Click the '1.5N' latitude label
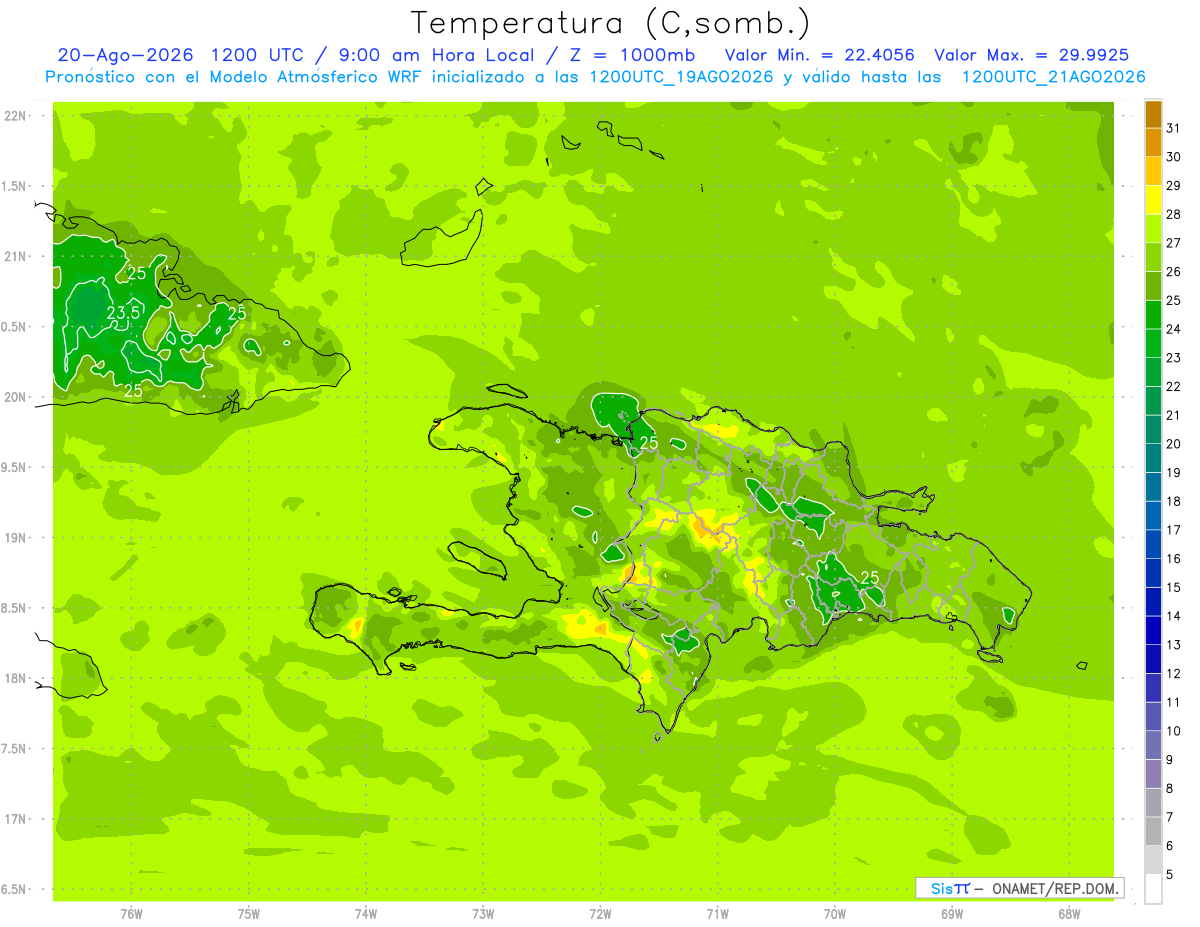 point(14,186)
